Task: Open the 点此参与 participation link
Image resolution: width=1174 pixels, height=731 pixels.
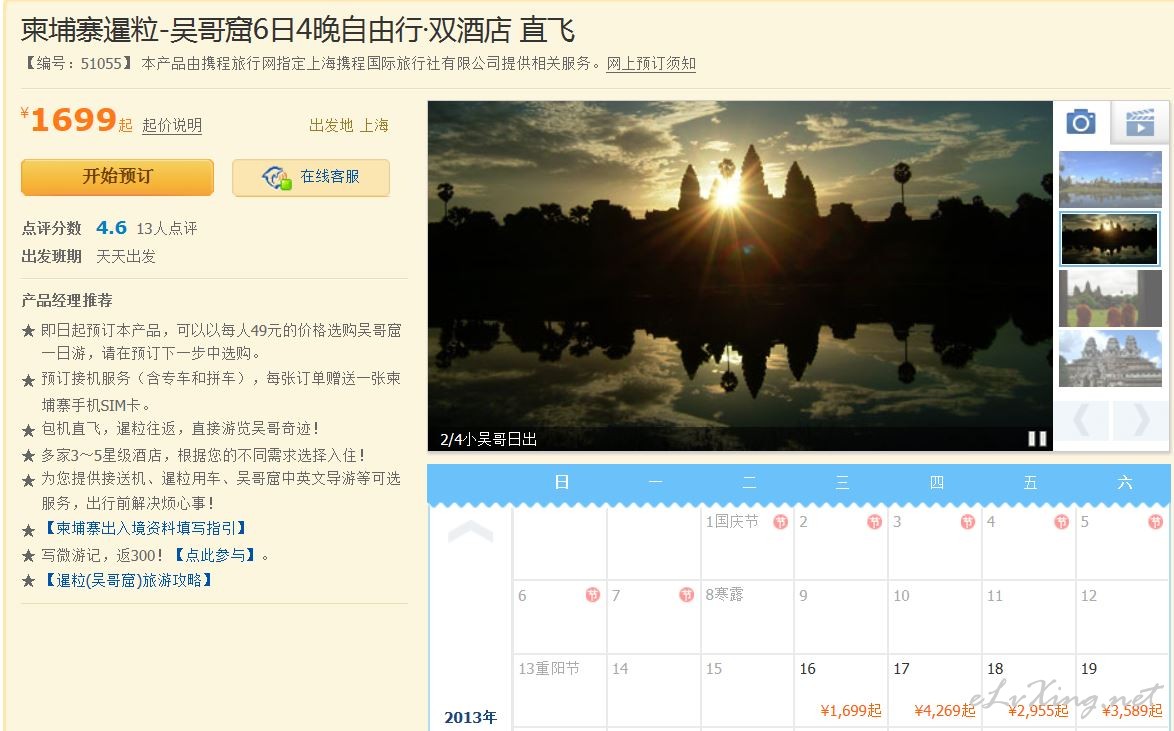Action: (x=216, y=555)
